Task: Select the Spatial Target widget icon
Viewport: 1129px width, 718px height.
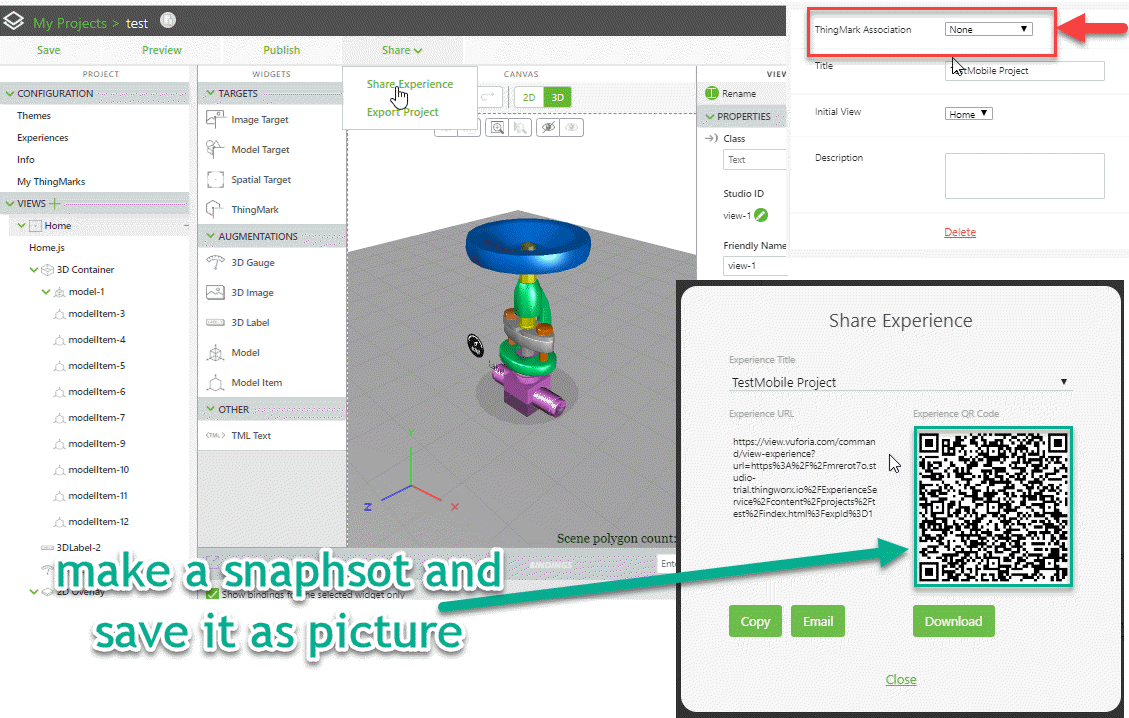Action: [x=215, y=179]
